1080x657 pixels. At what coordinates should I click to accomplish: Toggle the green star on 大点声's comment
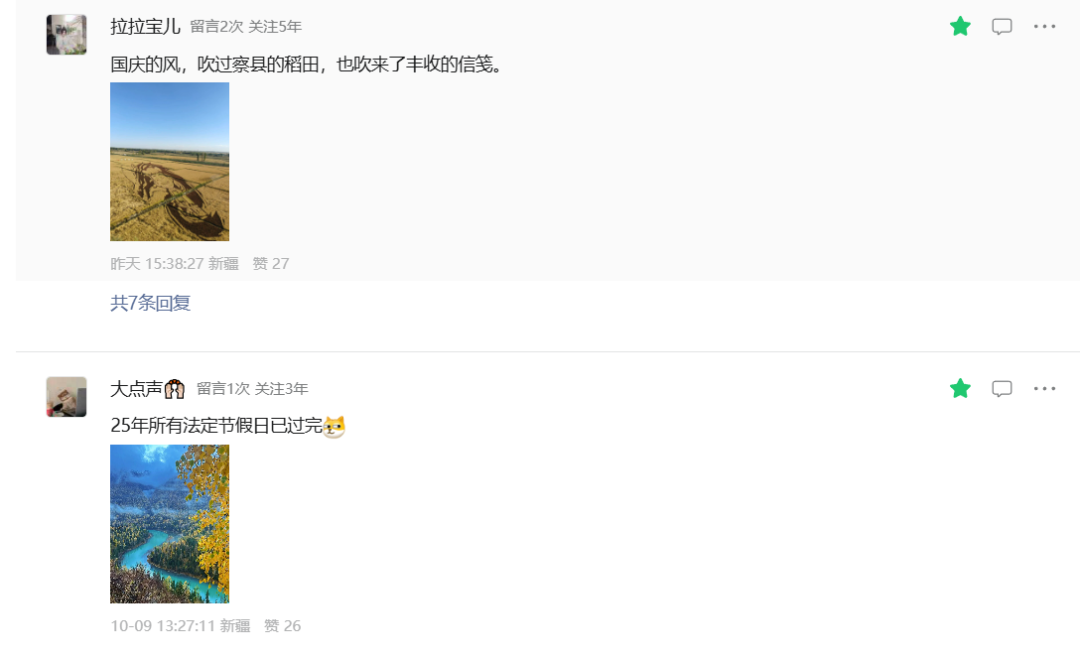click(959, 388)
